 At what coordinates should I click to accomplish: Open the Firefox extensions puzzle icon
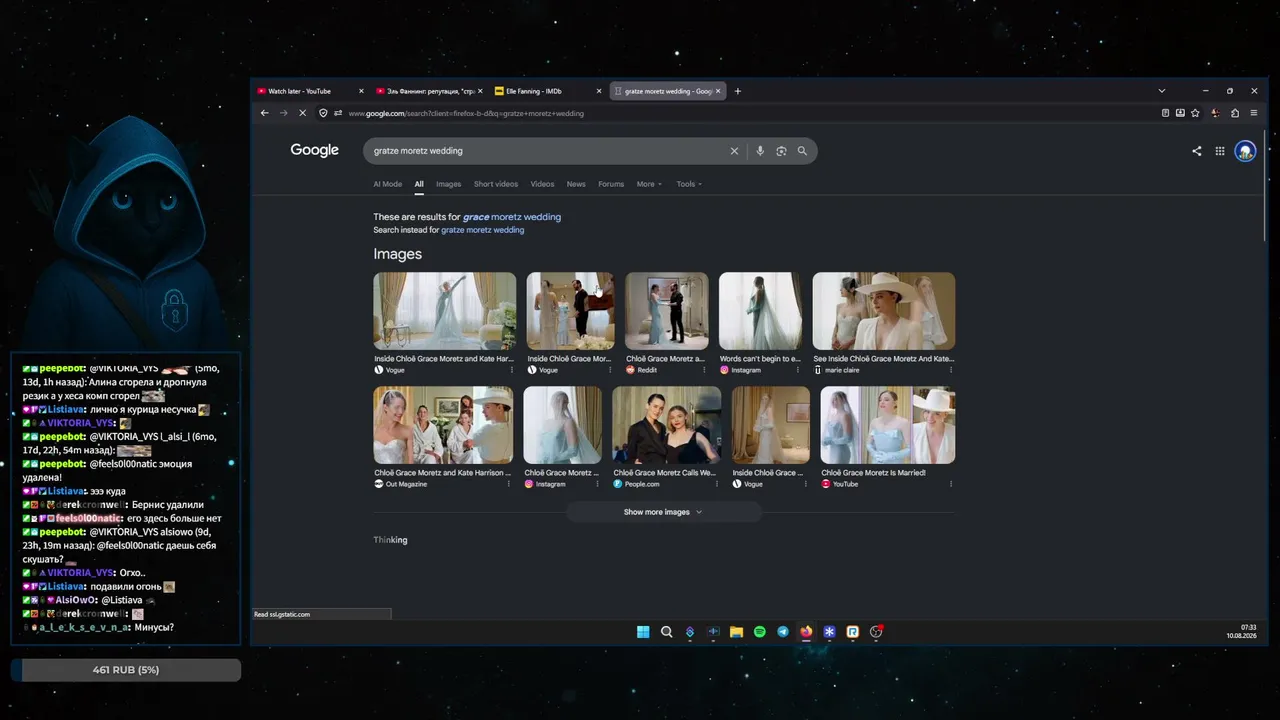[x=1235, y=113]
